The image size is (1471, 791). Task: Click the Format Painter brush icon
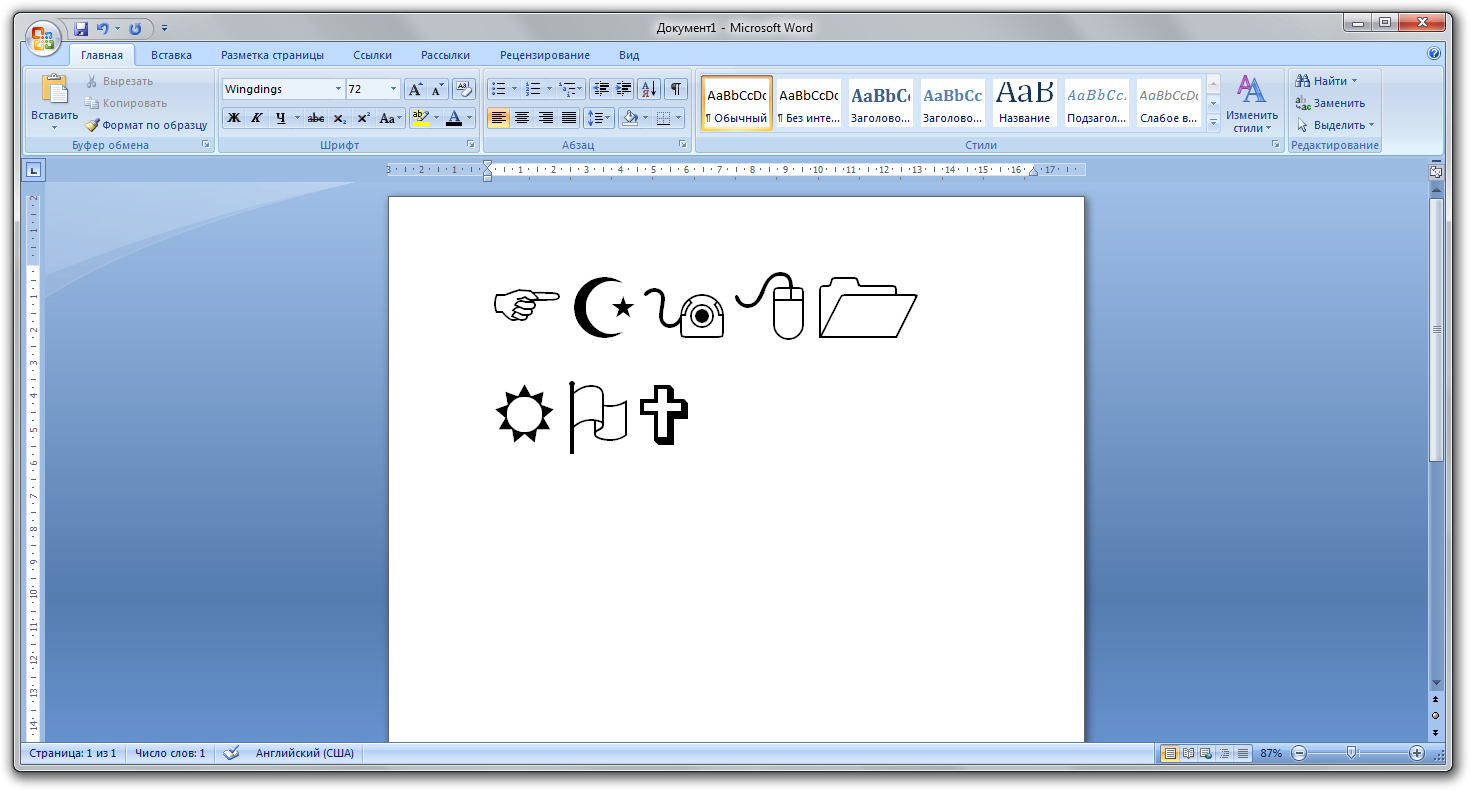coord(92,125)
